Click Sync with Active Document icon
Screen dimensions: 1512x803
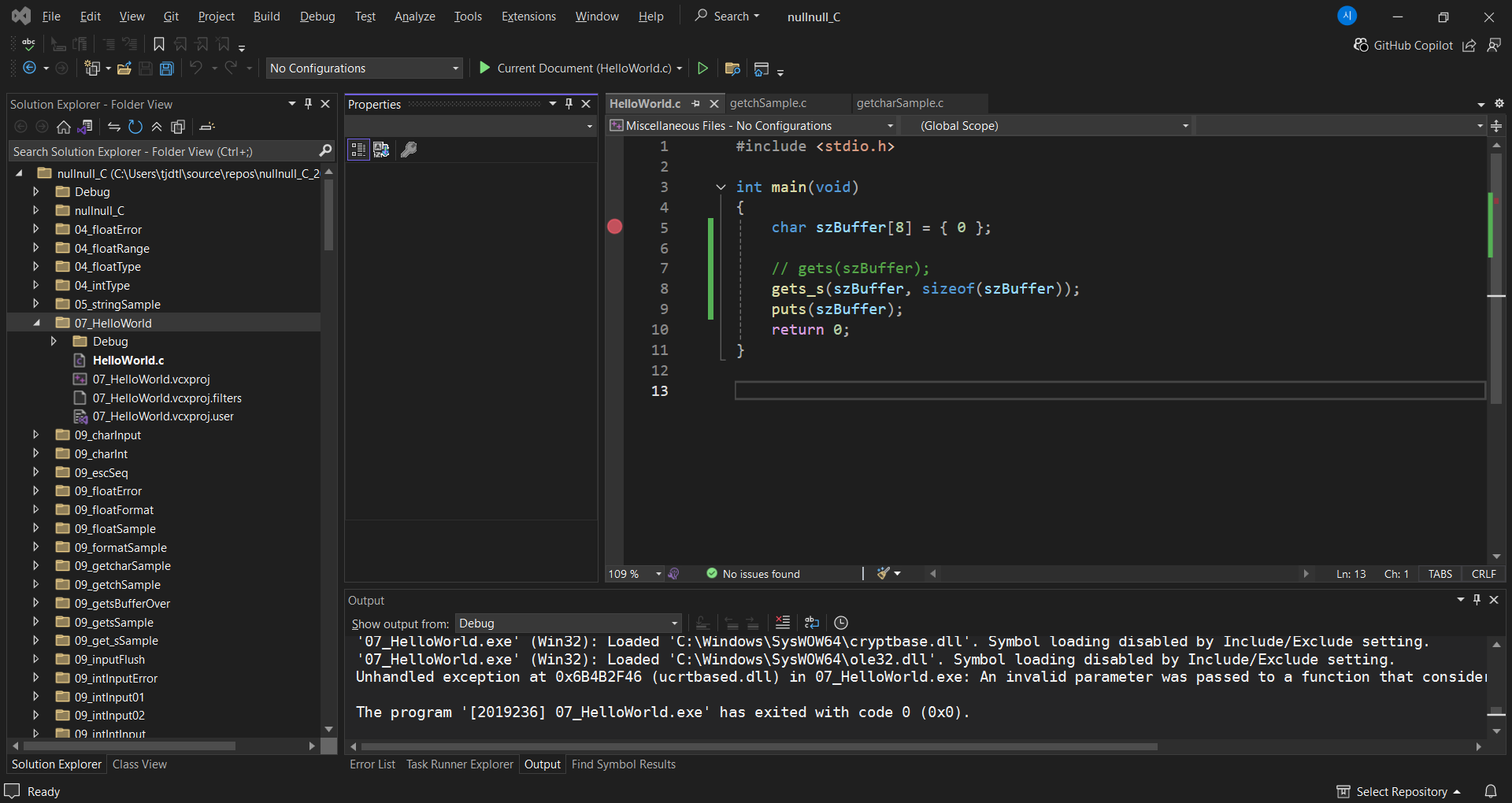114,127
